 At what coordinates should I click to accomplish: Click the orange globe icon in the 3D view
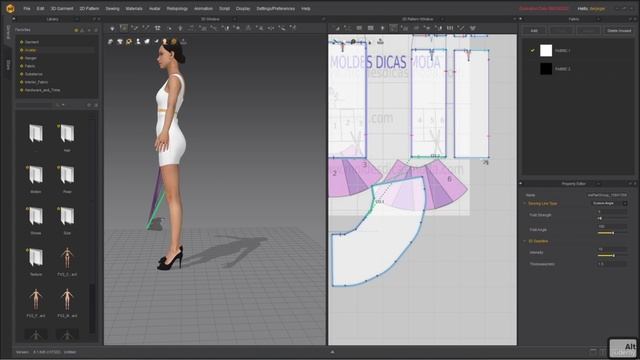point(174,42)
